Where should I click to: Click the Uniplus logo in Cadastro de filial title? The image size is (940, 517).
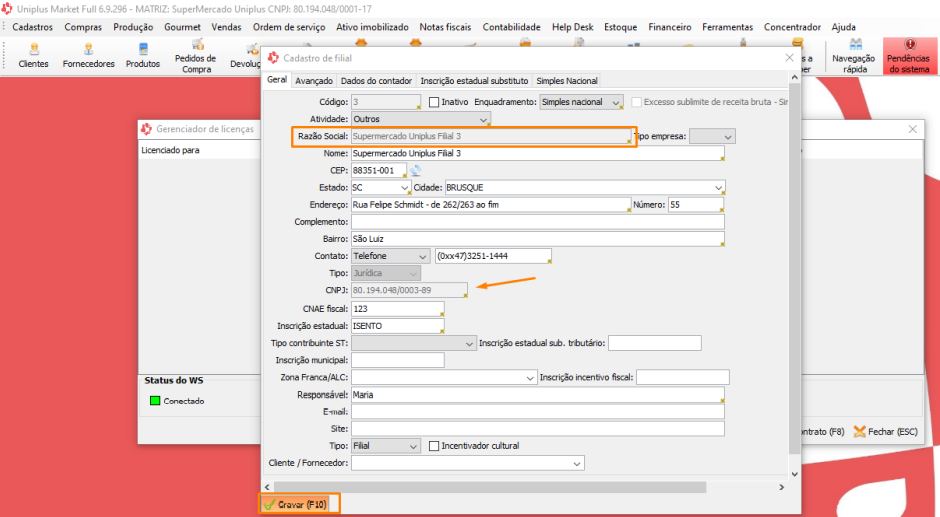point(273,58)
